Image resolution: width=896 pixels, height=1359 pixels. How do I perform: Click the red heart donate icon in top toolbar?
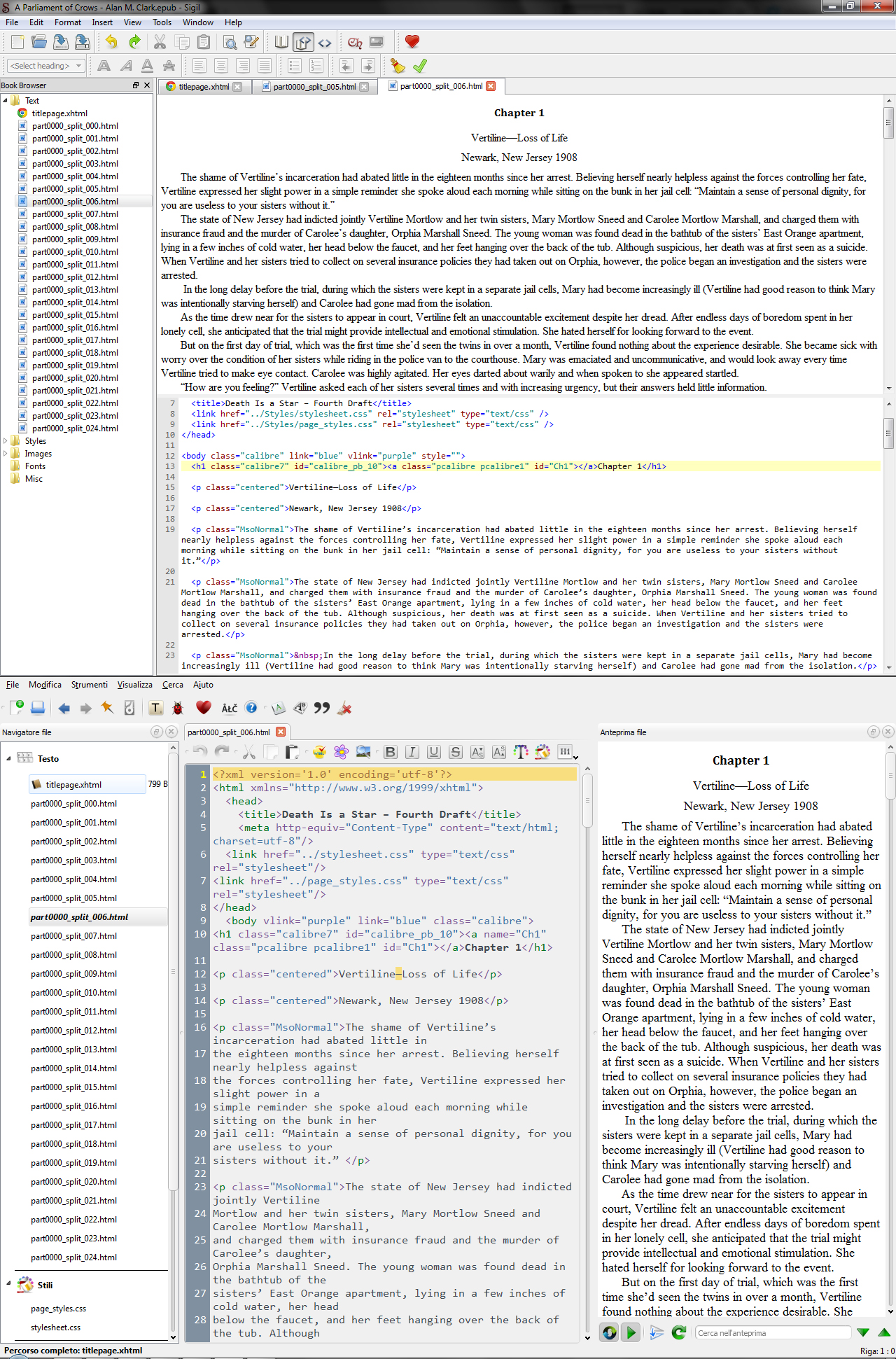412,42
